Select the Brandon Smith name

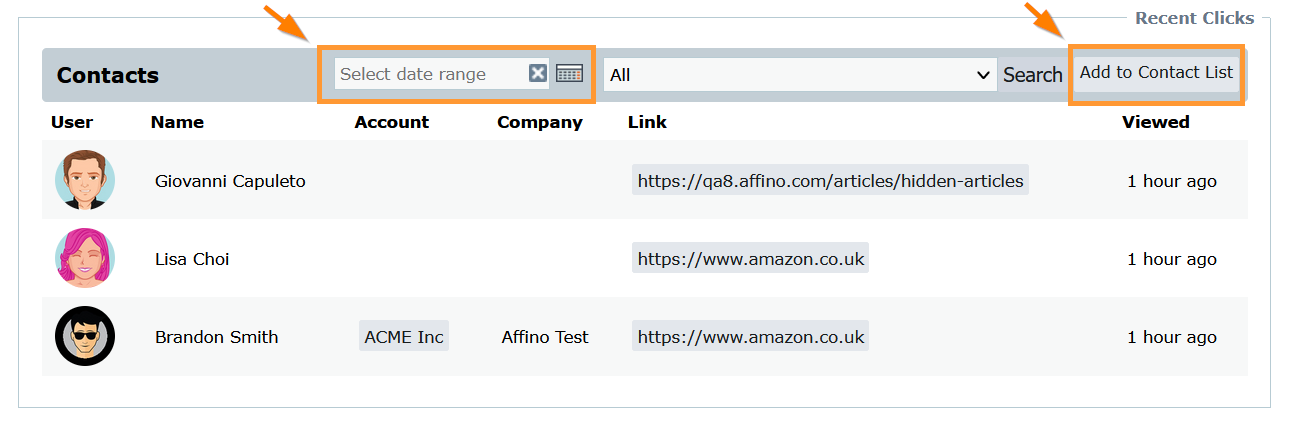pos(216,337)
